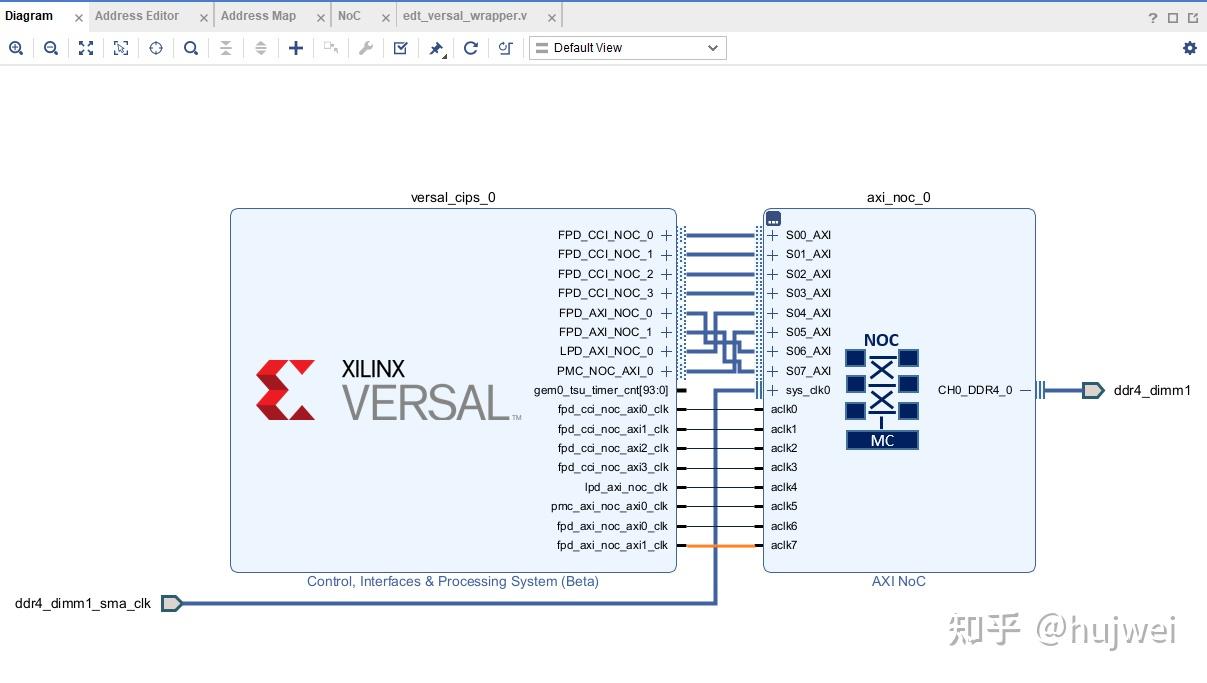Image resolution: width=1207 pixels, height=683 pixels.
Task: Open the Default View dropdown
Action: click(627, 47)
